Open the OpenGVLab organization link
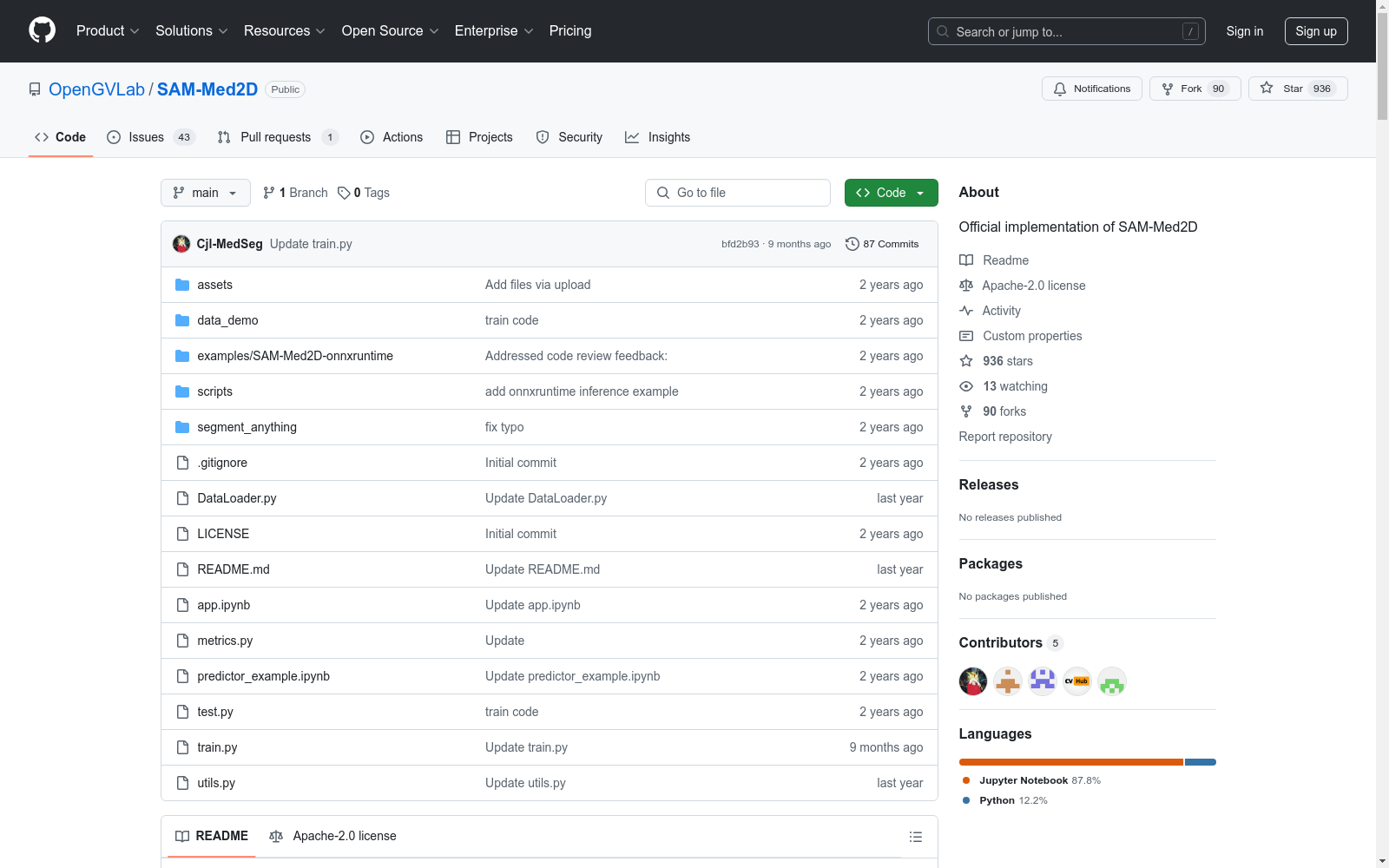Image resolution: width=1389 pixels, height=868 pixels. point(96,89)
